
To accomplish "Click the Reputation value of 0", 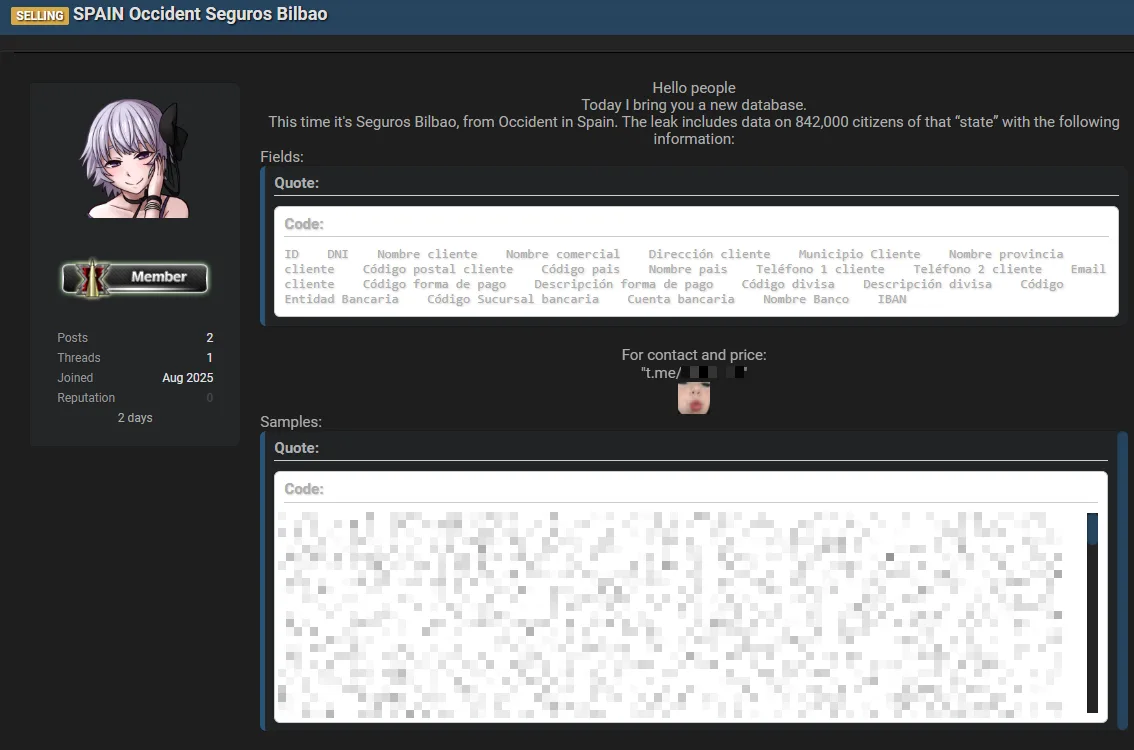I will coord(209,398).
